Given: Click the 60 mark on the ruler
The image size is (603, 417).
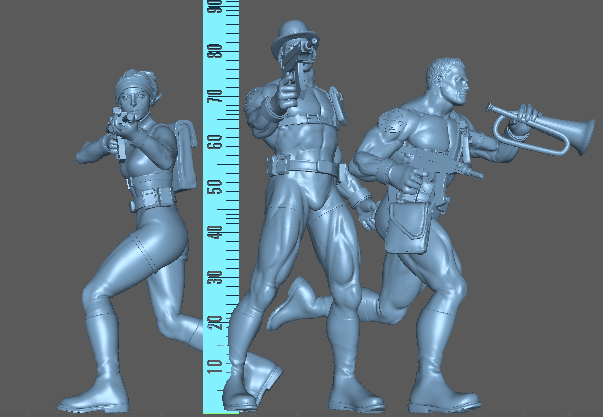Looking at the screenshot, I should 212,142.
